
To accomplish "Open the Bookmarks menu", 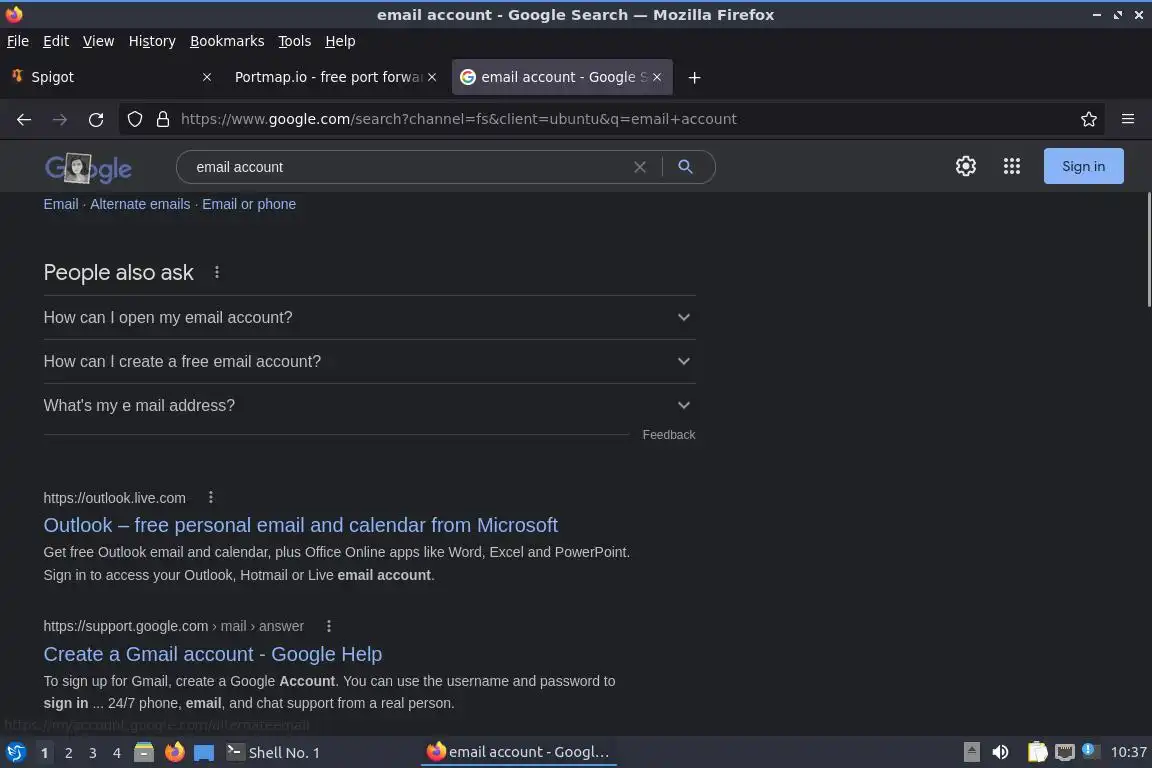I will point(227,41).
